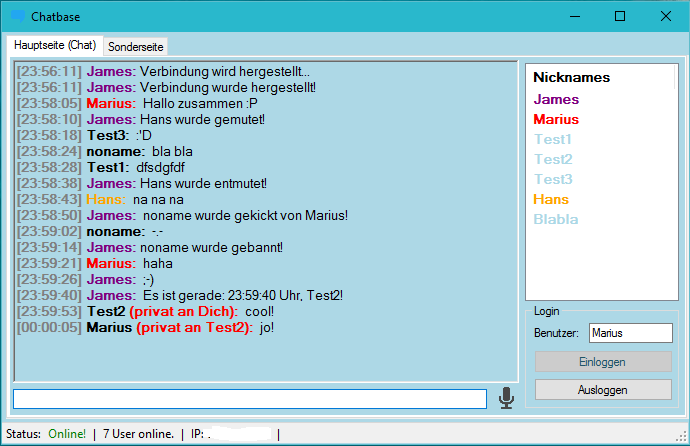
Task: Select Test3 in the Nicknames list
Action: pyautogui.click(x=553, y=179)
